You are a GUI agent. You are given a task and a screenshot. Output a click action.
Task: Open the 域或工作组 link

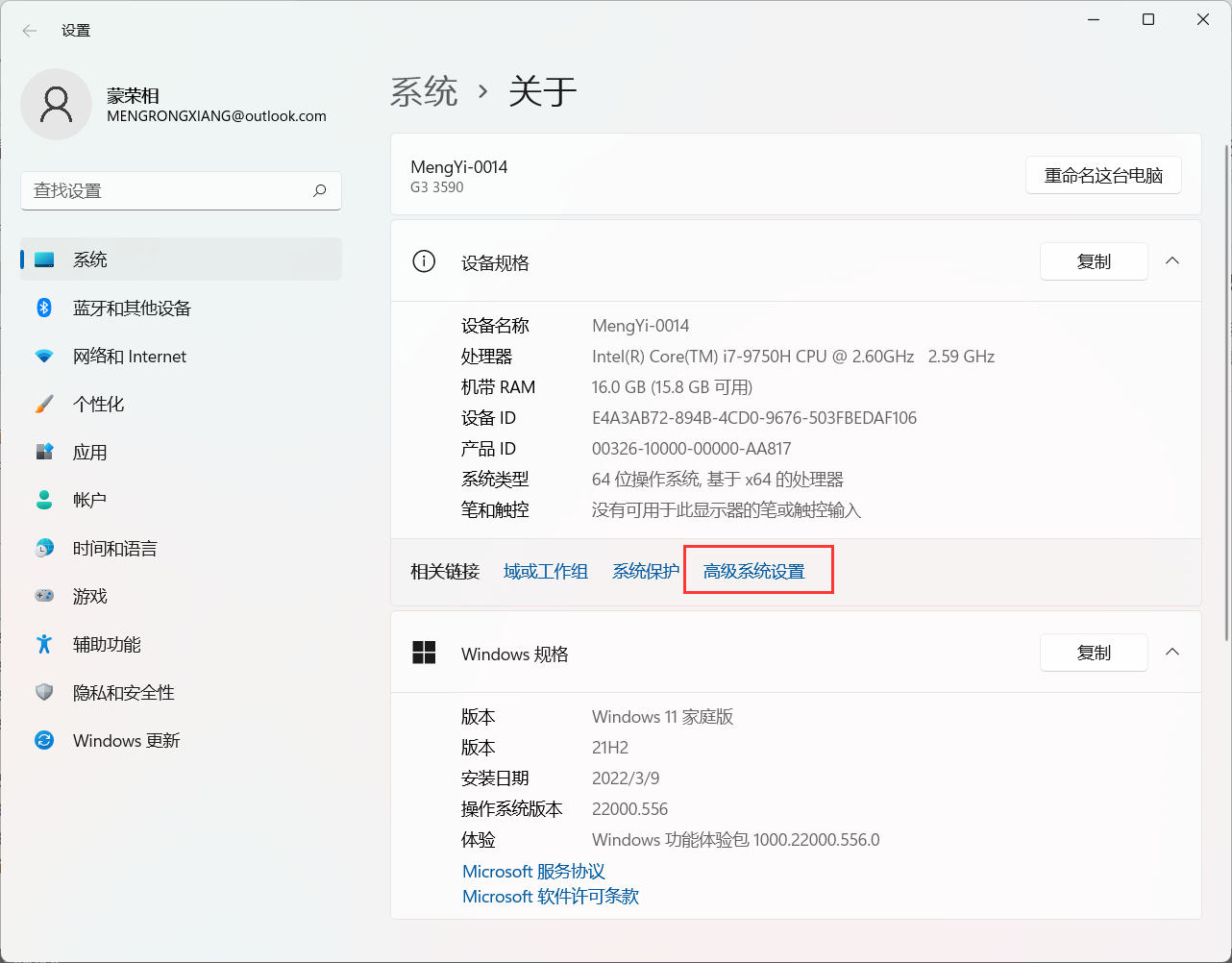point(546,571)
